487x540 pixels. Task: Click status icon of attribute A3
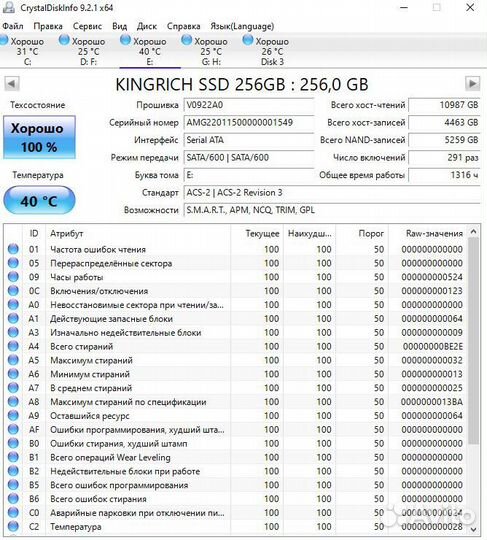[x=13, y=332]
